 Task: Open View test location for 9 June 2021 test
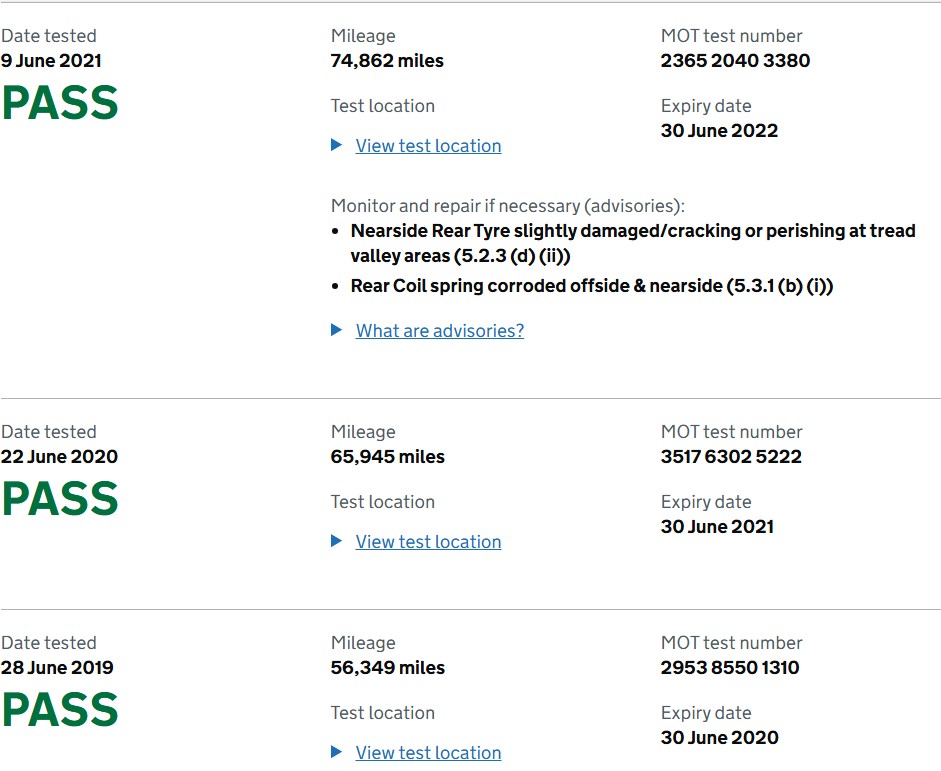[428, 146]
